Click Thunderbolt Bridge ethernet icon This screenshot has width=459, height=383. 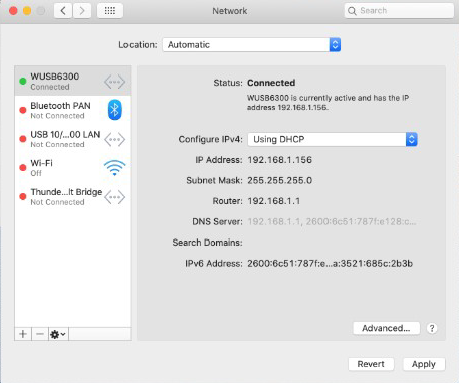click(114, 197)
